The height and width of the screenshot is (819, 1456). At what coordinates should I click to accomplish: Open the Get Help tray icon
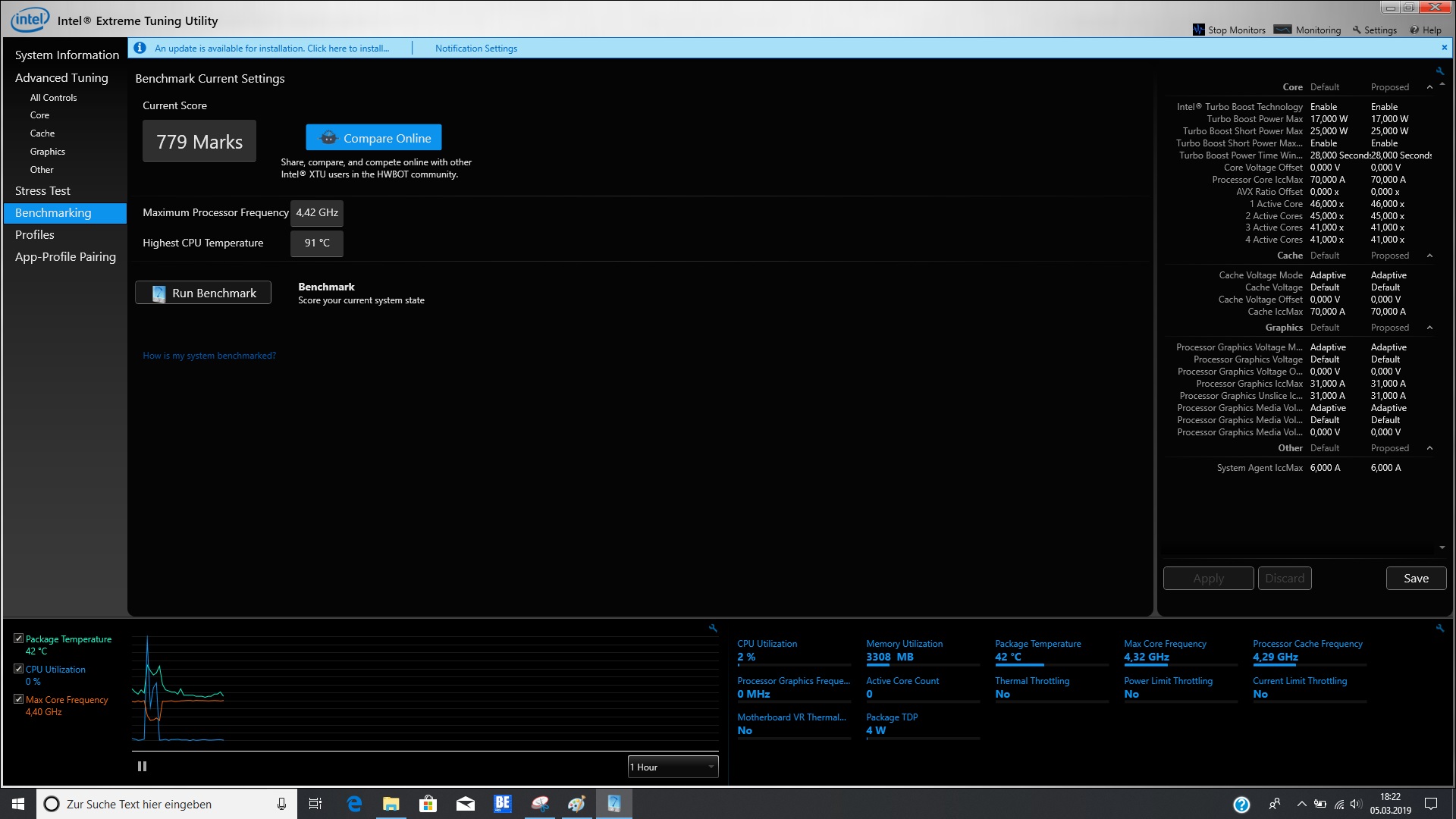coord(1241,805)
